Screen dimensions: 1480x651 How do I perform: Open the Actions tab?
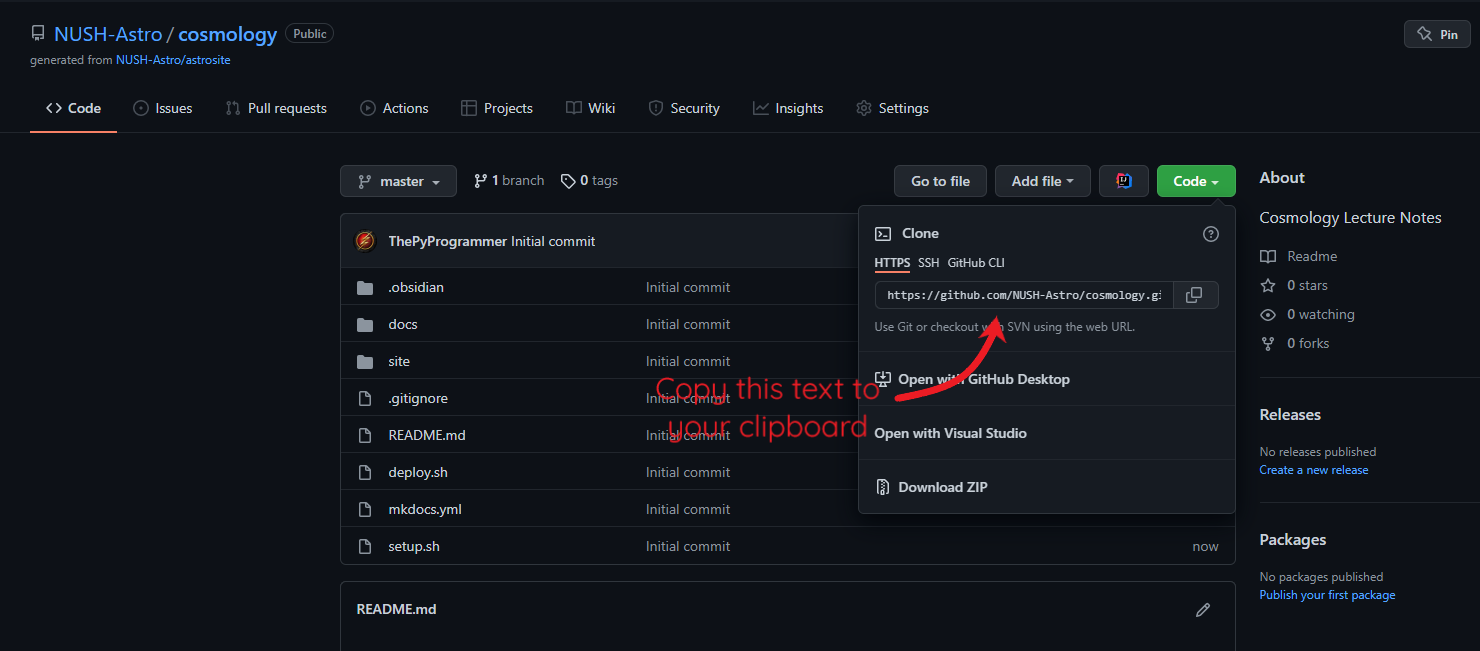[394, 108]
